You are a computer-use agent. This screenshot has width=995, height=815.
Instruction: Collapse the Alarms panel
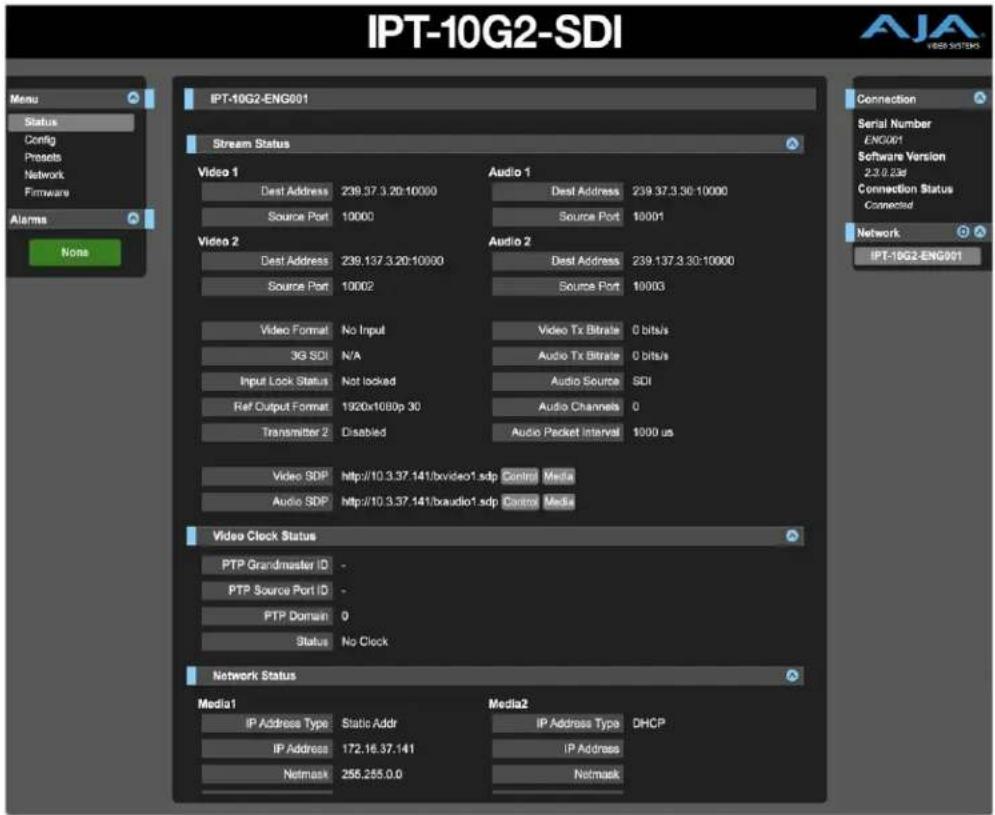pos(133,218)
